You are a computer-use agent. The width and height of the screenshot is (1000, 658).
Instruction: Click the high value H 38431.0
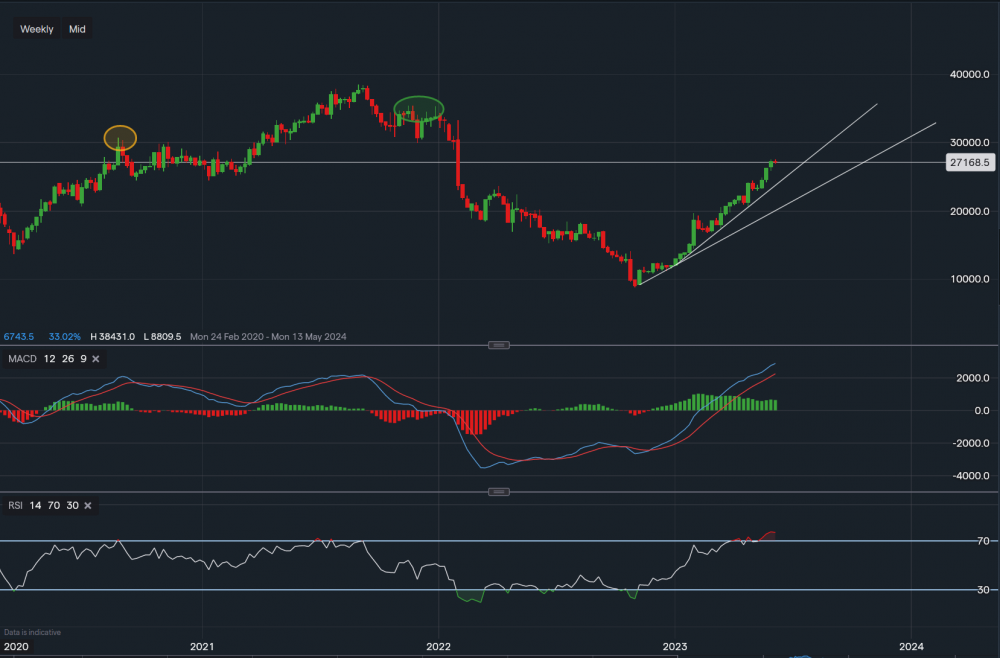(112, 337)
